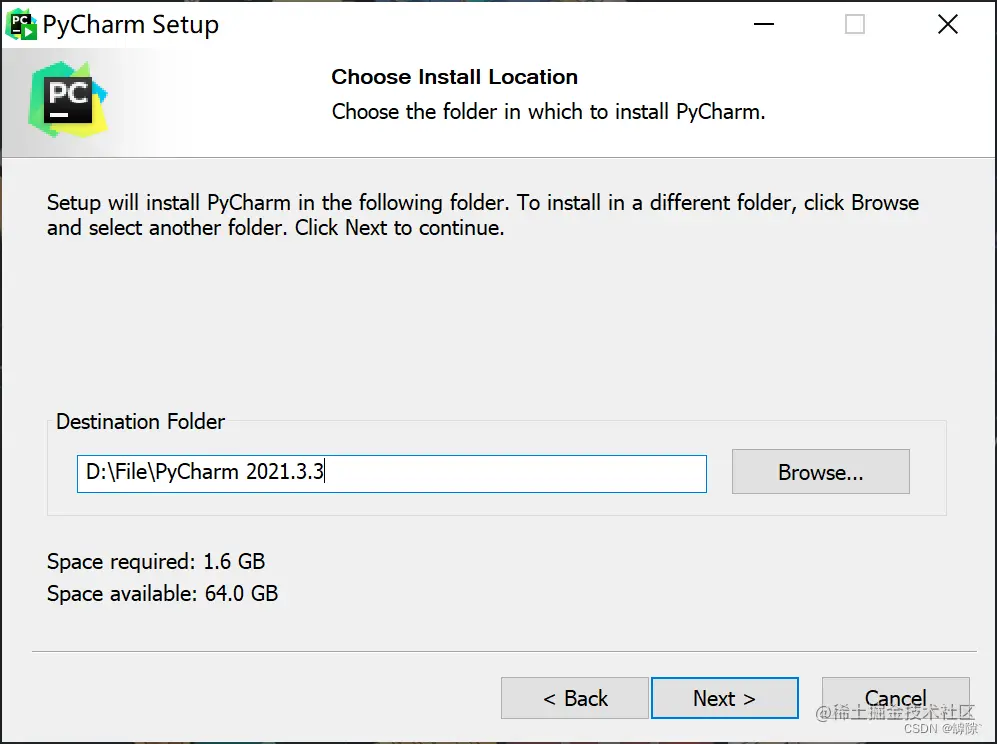Focus the Destination Folder path field
Screen dimensions: 997x744
point(392,473)
